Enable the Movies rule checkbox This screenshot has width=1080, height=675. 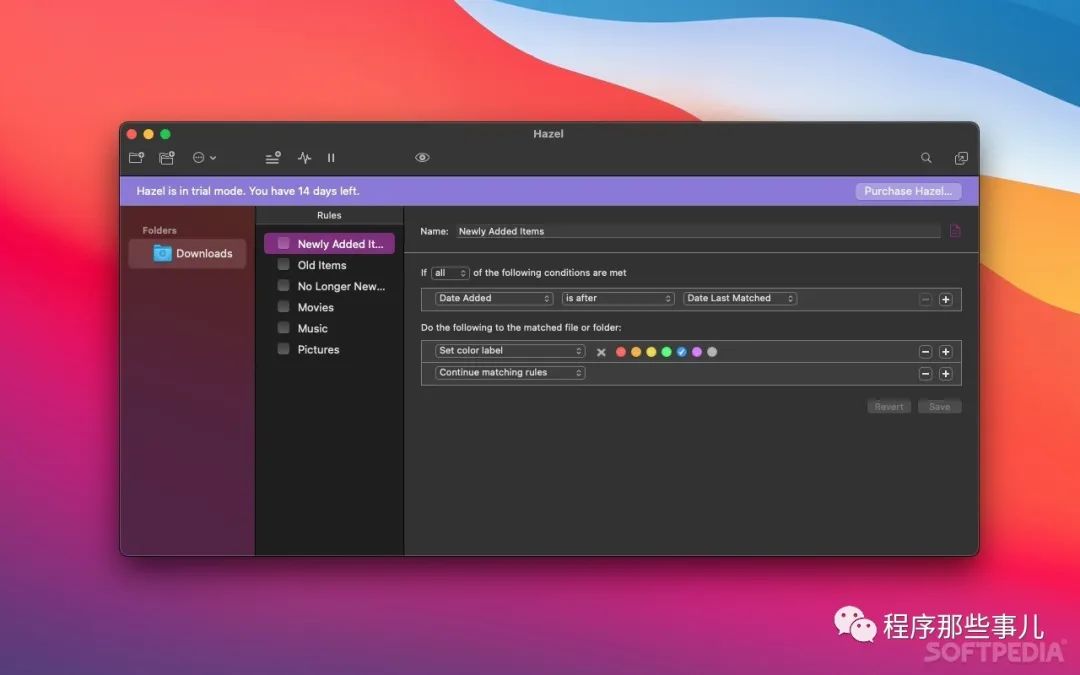(x=283, y=307)
